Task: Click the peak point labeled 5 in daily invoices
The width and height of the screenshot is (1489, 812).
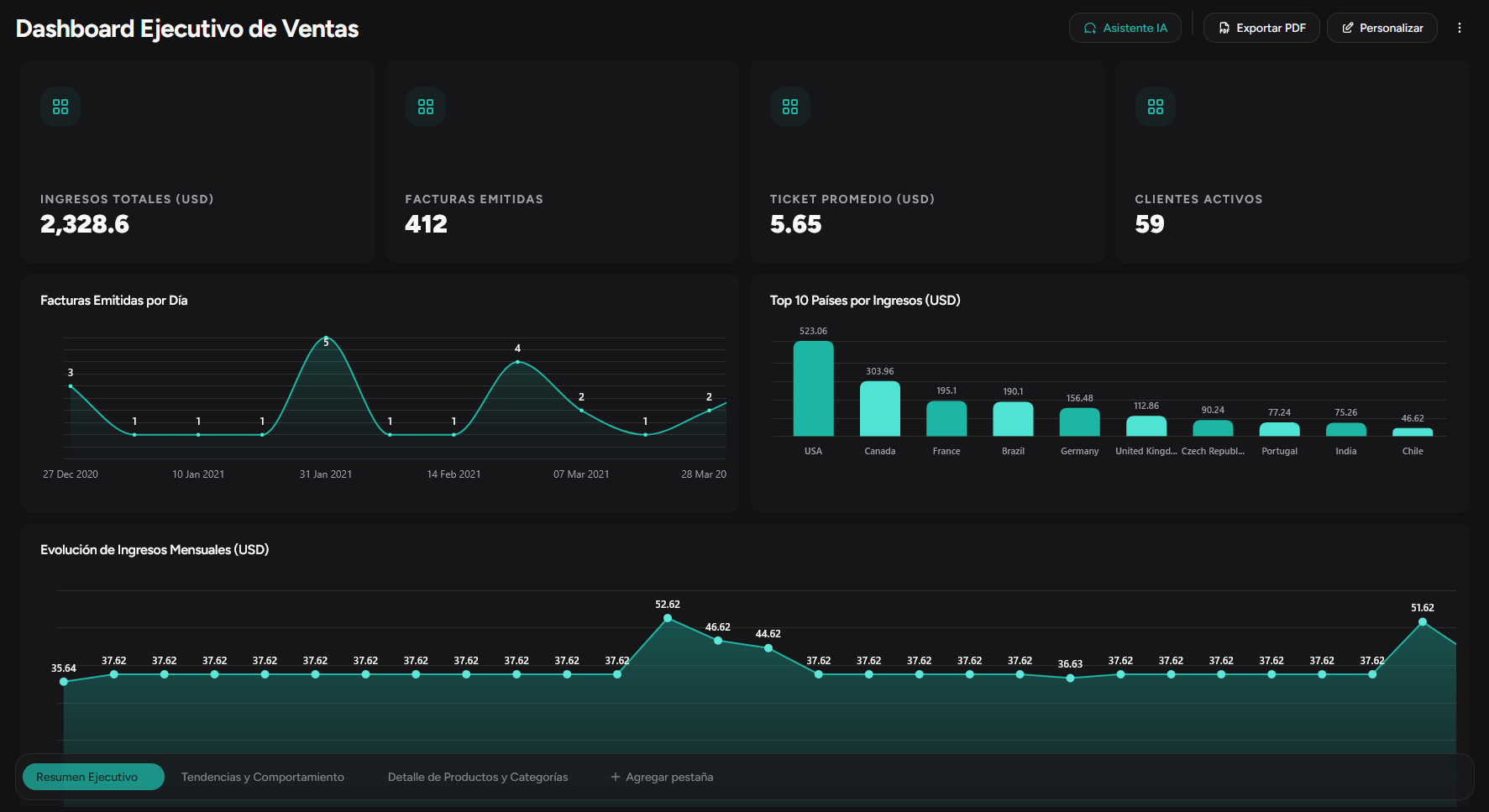Action: point(326,338)
